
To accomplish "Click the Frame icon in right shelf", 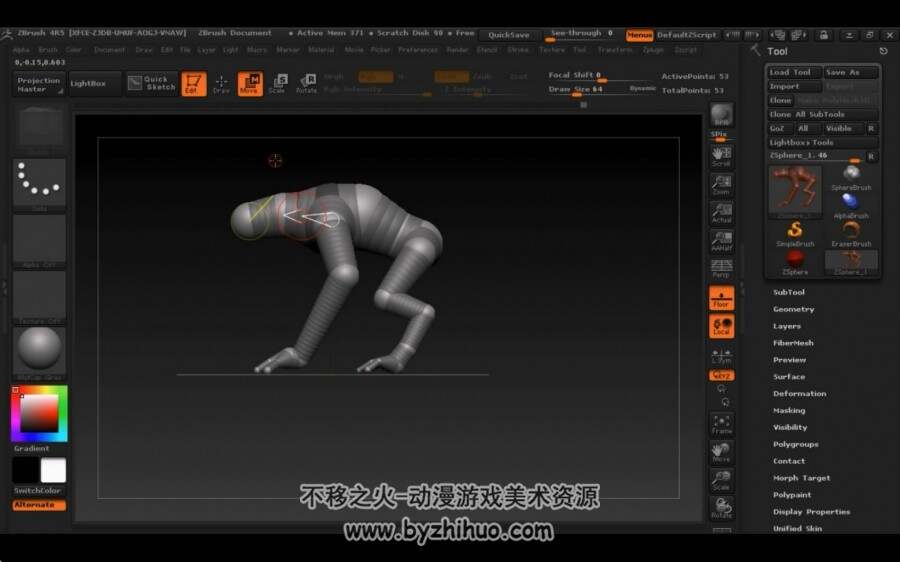I will point(721,424).
